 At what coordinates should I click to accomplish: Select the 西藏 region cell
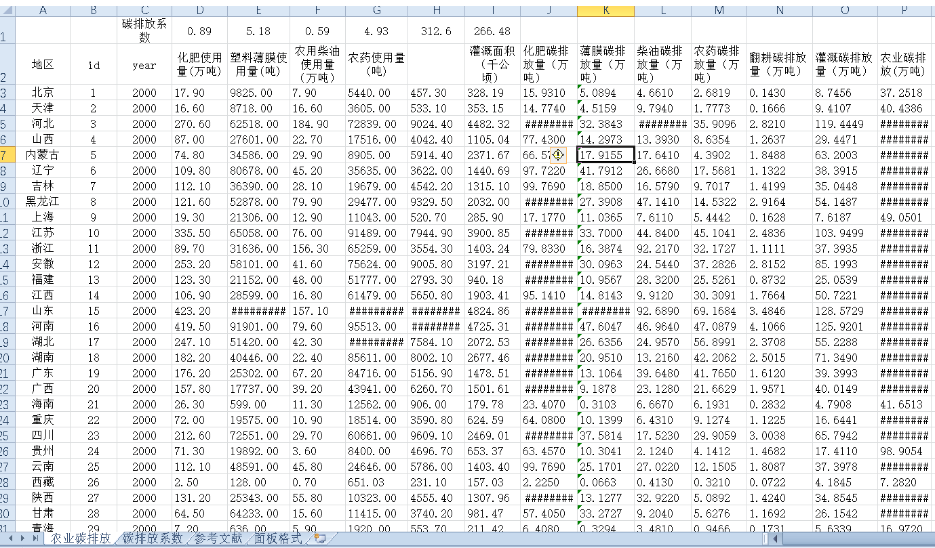click(42, 482)
